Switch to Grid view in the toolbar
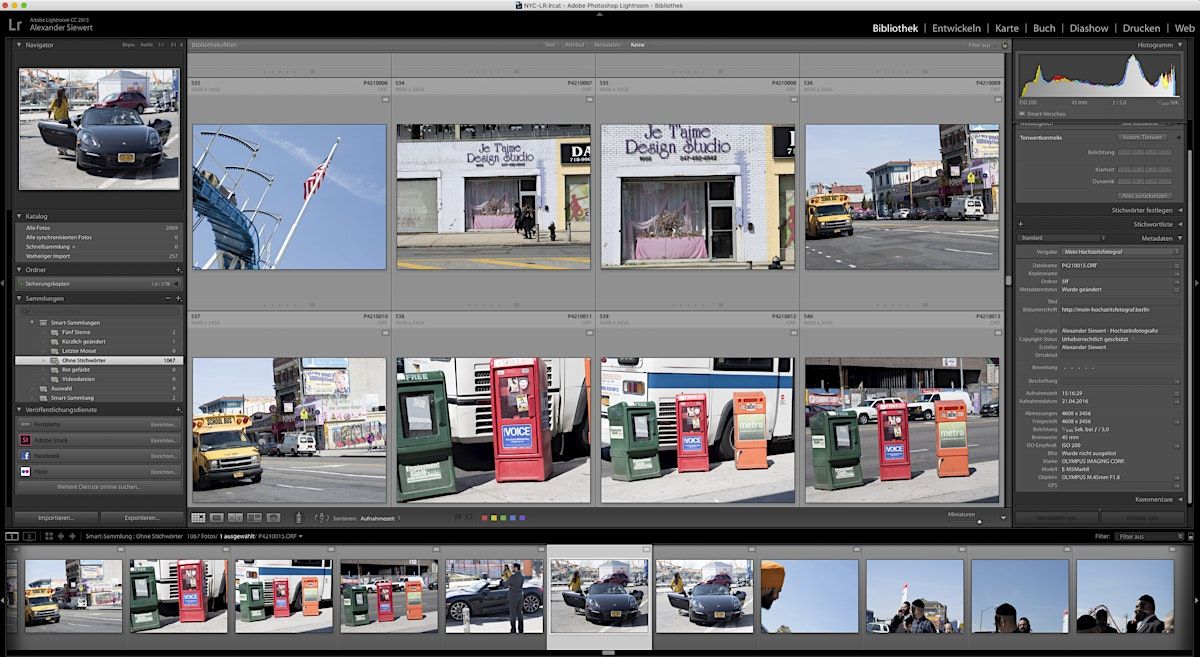Viewport: 1200px width, 657px height. tap(198, 518)
